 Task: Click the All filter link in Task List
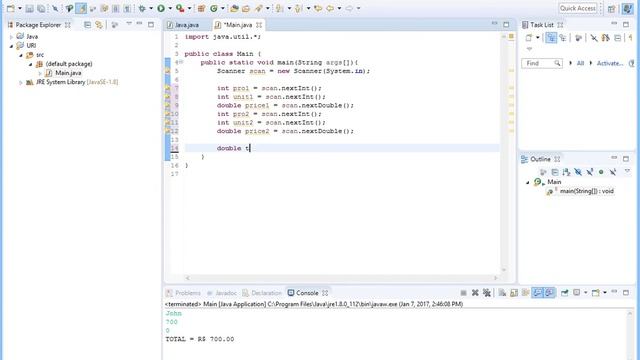coord(580,63)
